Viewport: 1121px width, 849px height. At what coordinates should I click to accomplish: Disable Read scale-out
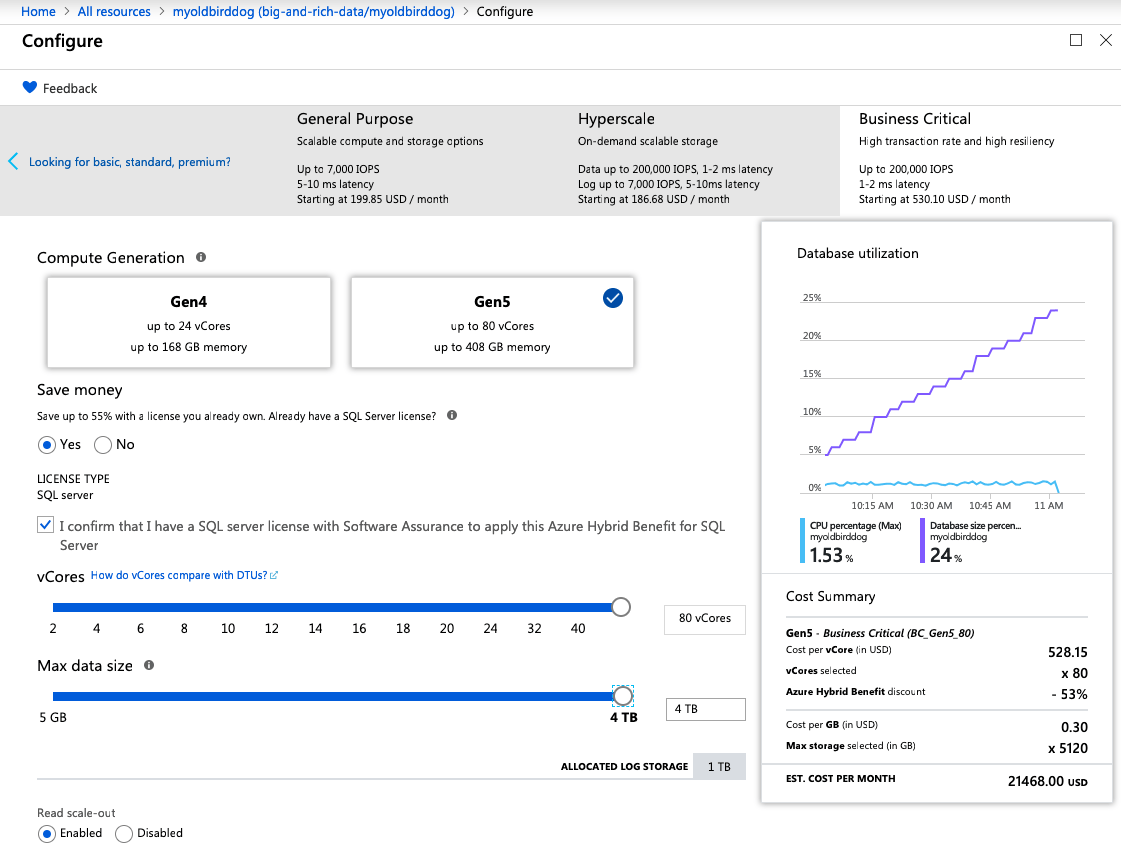point(124,833)
